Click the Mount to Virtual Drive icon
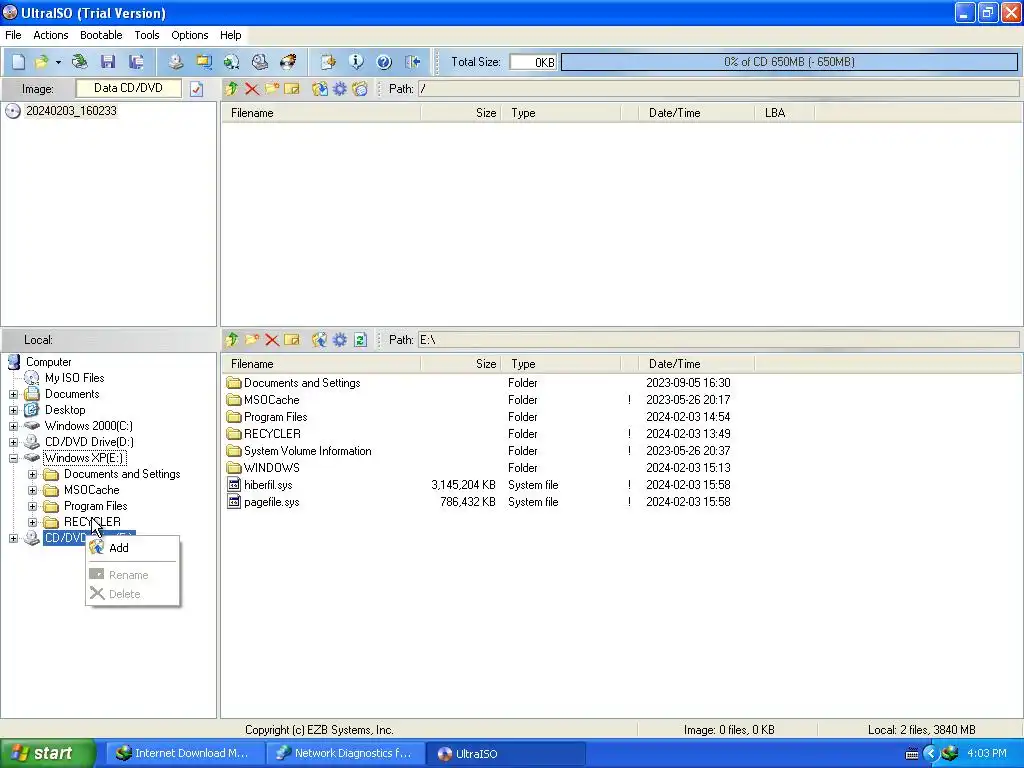 260,62
